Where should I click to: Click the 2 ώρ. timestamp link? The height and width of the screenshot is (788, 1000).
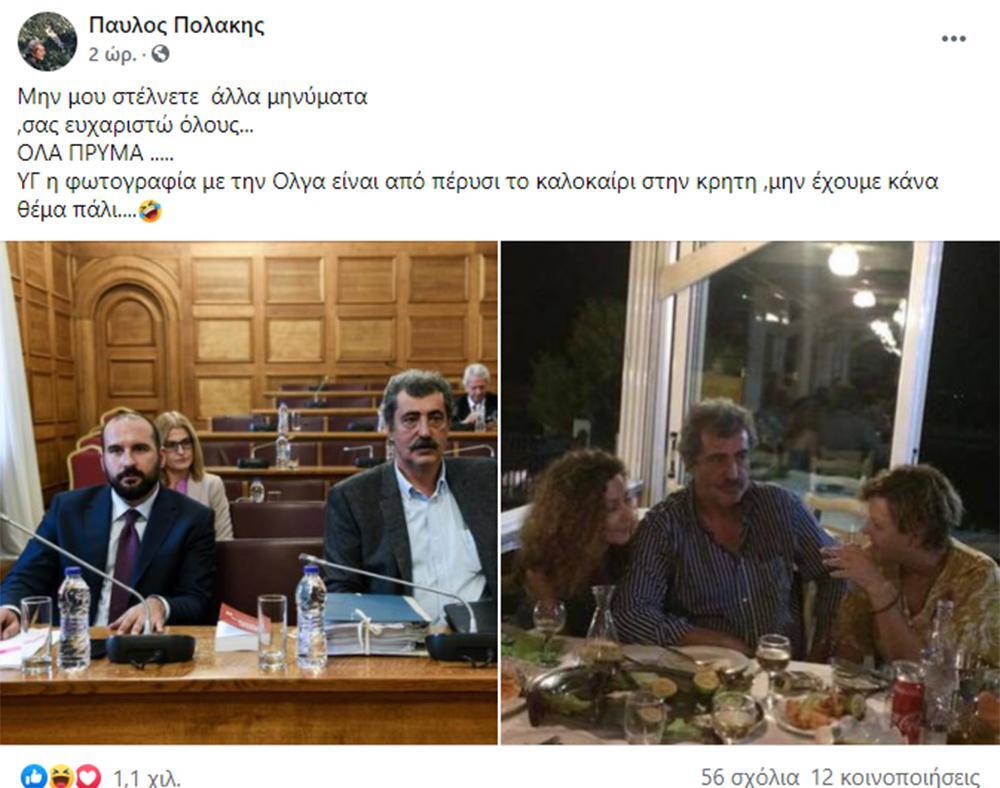(112, 55)
